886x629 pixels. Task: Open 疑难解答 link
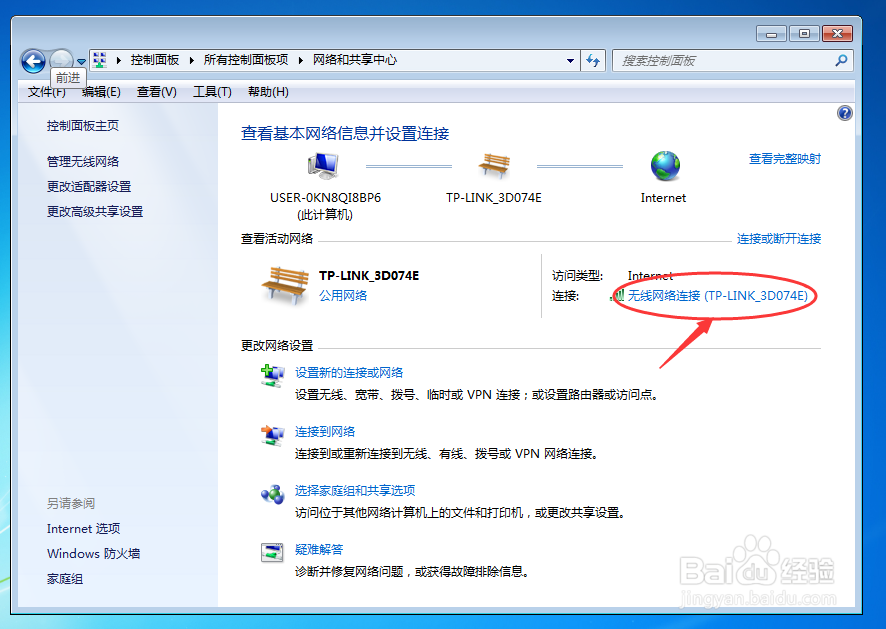319,549
